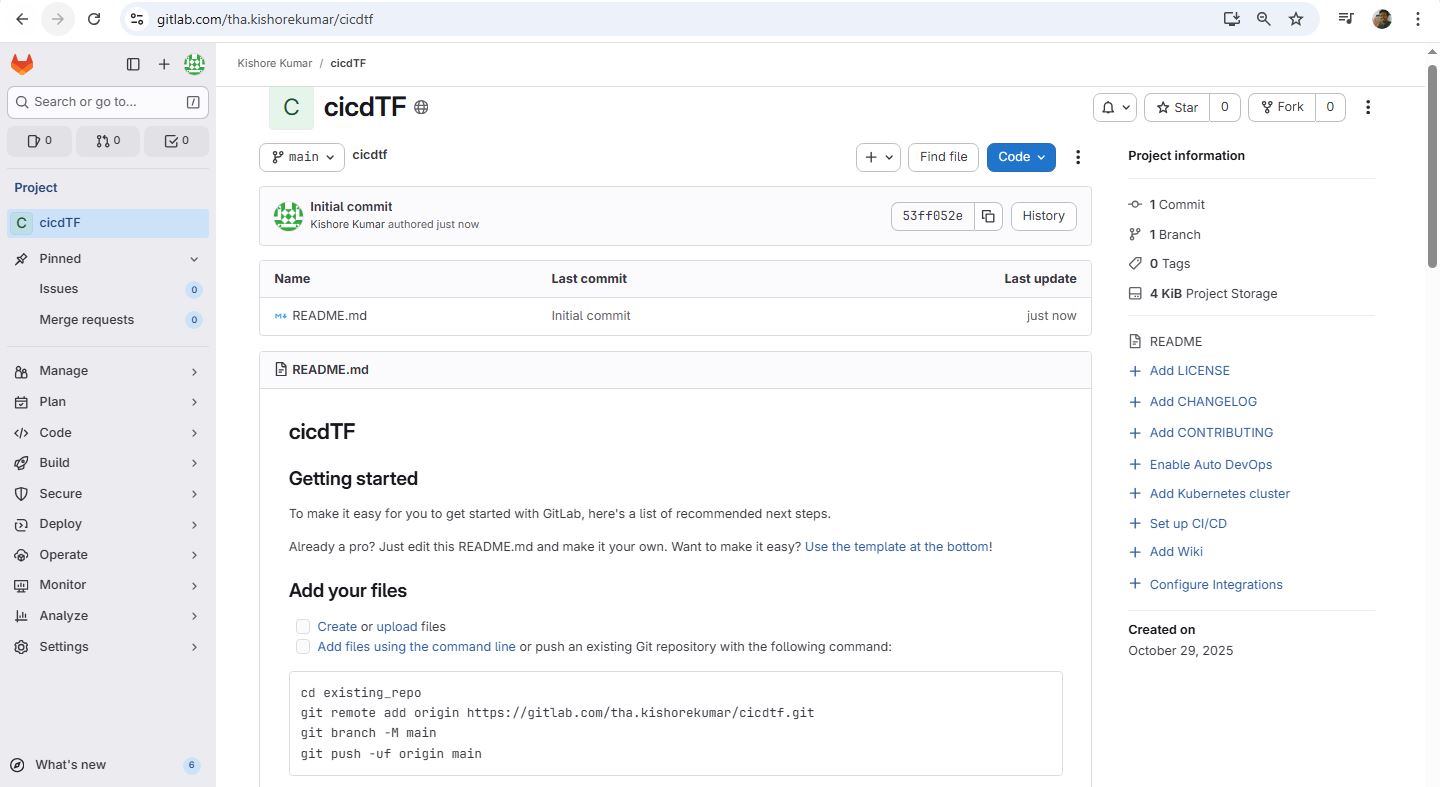Copy commit SHA 53ff052e
The width and height of the screenshot is (1440, 787).
point(988,216)
